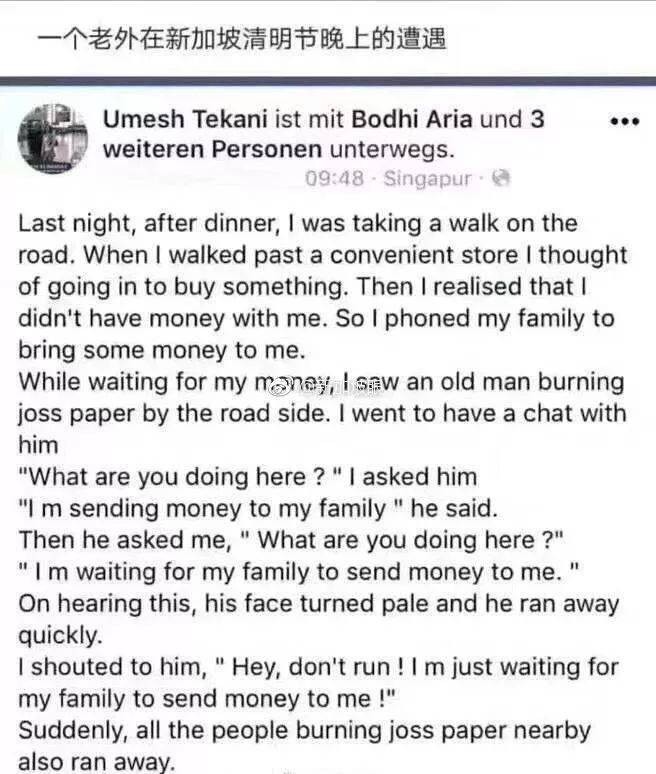
Task: Click the Chinese headline above the post
Action: (240, 39)
